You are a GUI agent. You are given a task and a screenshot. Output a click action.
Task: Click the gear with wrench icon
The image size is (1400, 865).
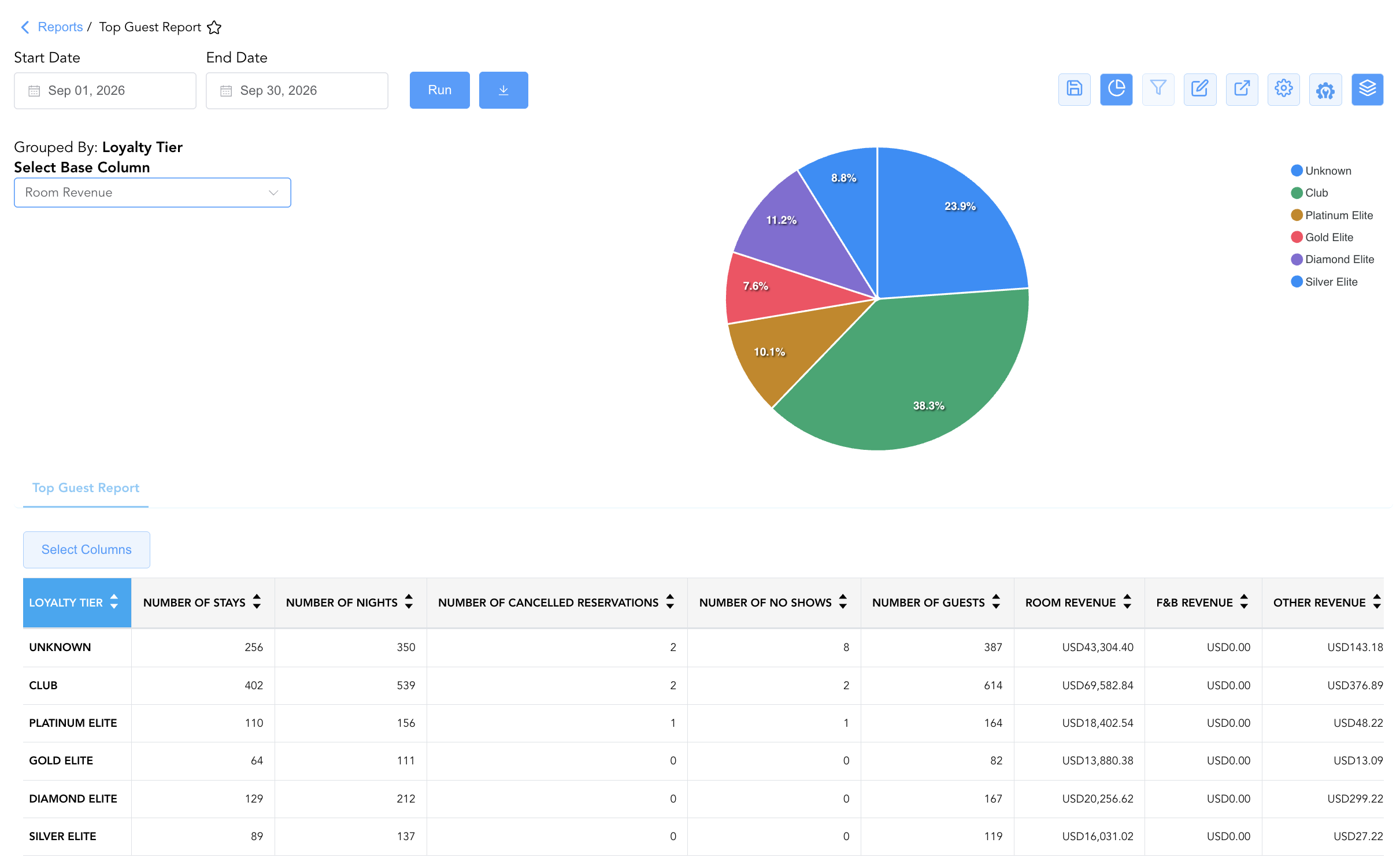pos(1325,90)
